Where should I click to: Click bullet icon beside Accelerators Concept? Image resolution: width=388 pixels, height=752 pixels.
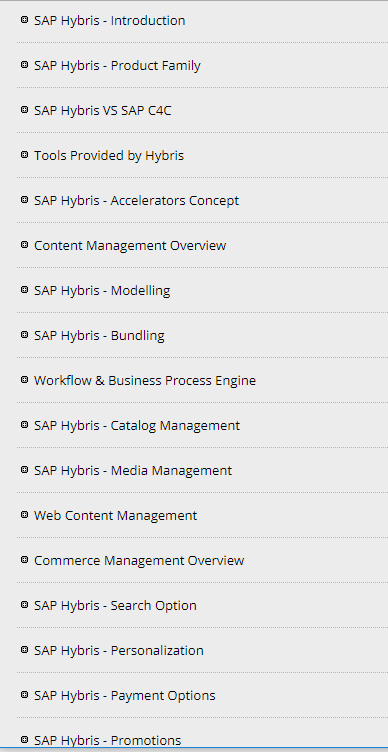[24, 200]
